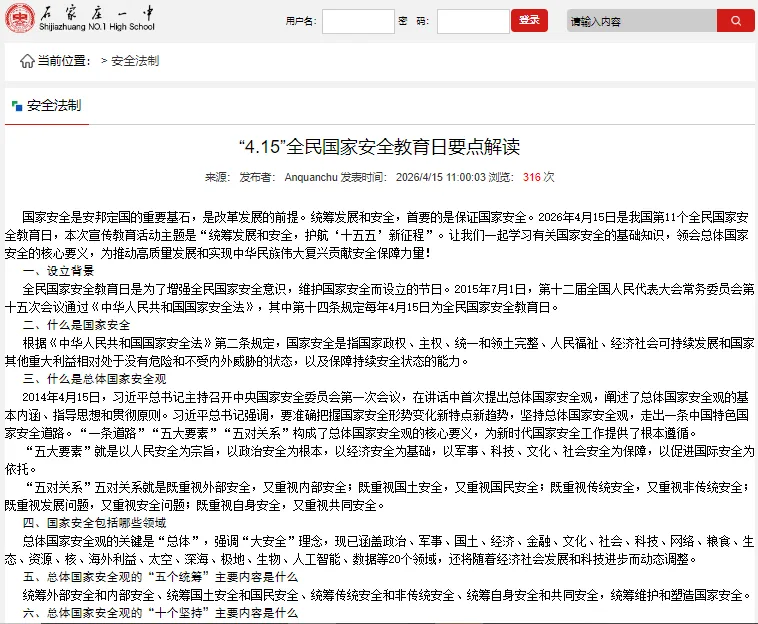Click the red 登录 login button
The image size is (758, 624).
point(529,20)
